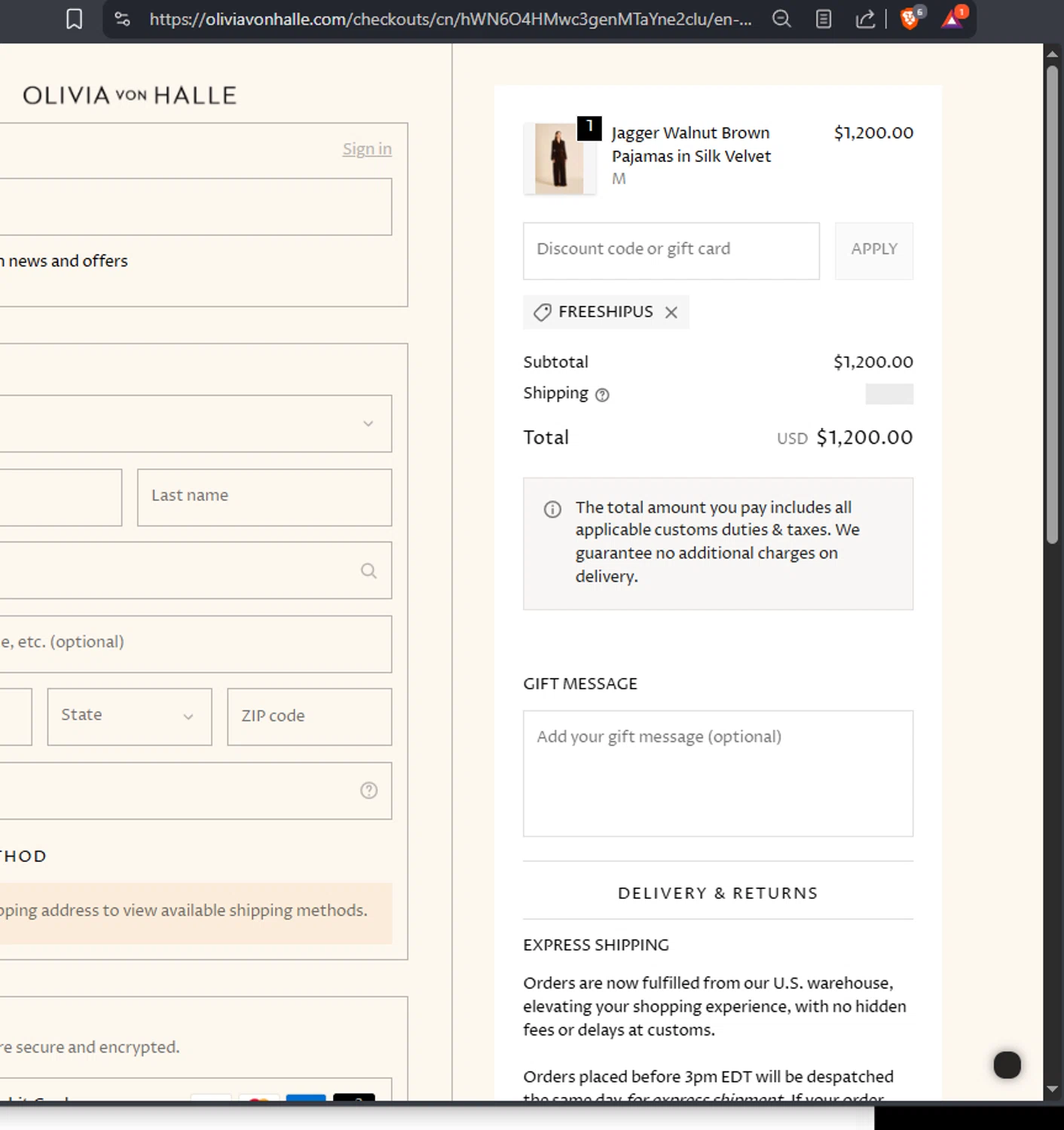Screen dimensions: 1064x1130
Task: Click the discount tag icon on FREESHIPUS
Action: (542, 313)
